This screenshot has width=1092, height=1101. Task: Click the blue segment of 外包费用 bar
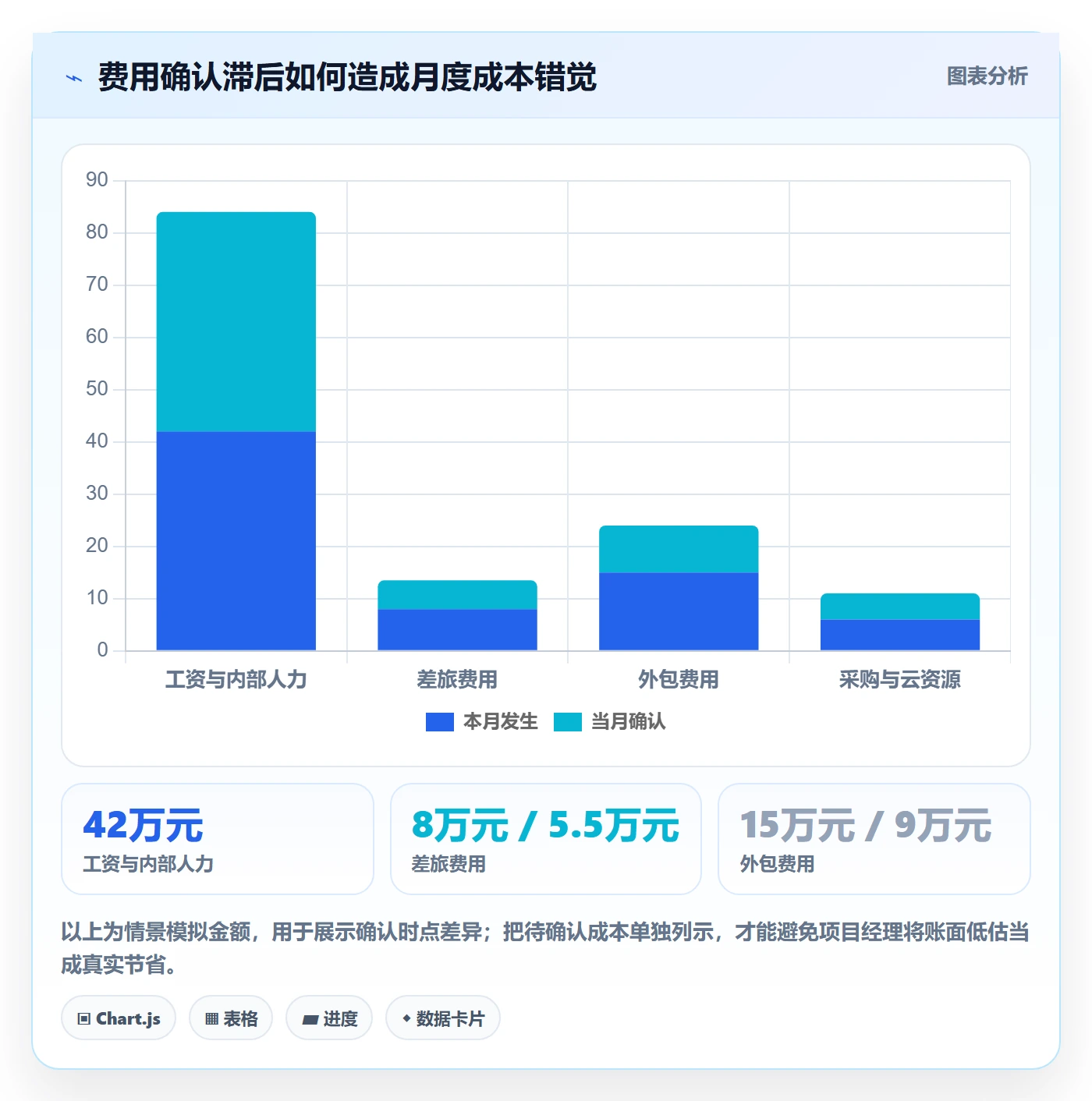click(679, 611)
